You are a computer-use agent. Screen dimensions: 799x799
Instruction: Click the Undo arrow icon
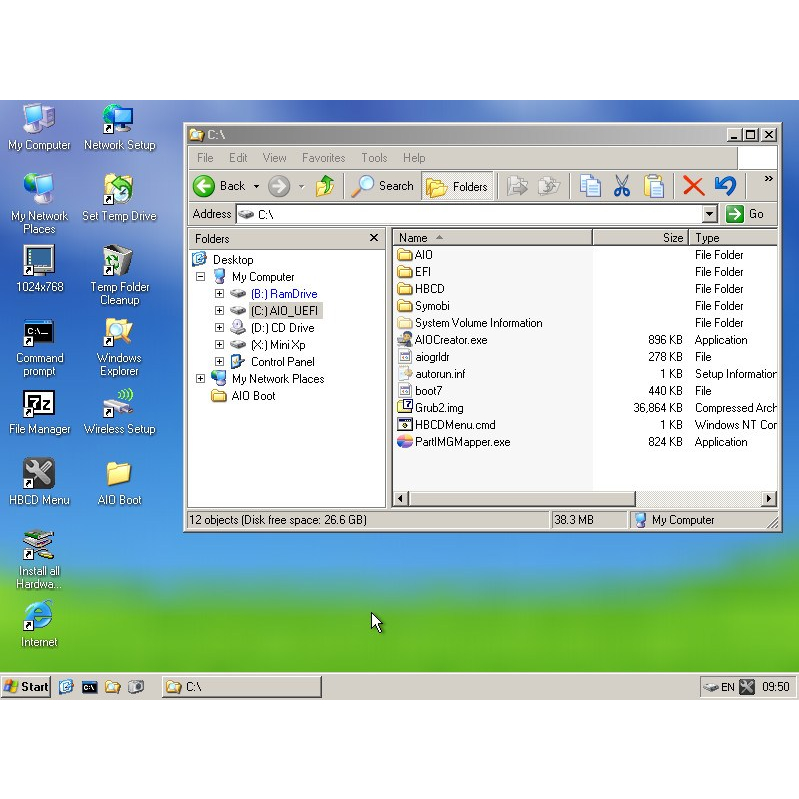click(725, 186)
